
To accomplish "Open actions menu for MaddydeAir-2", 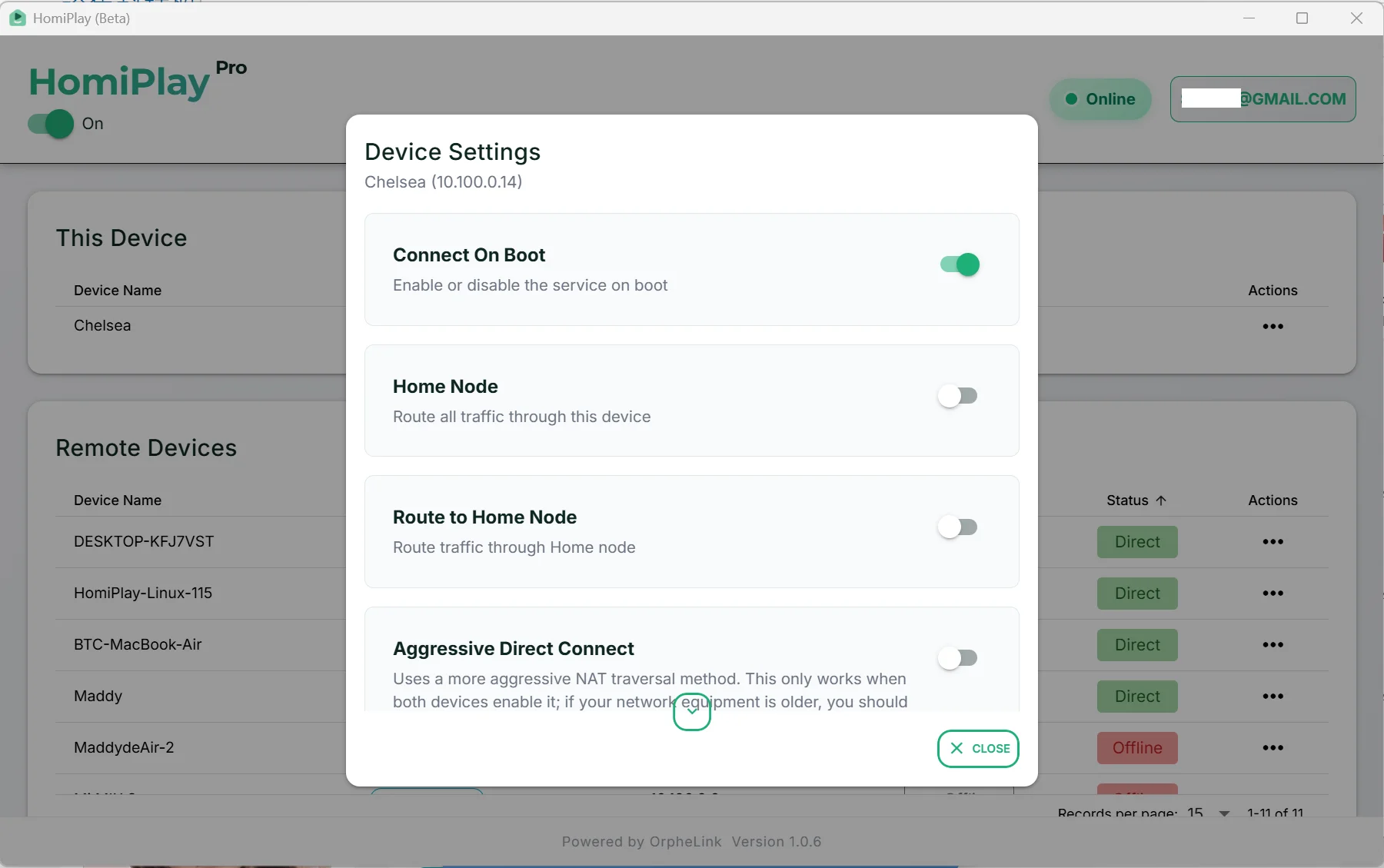I will coord(1273,748).
